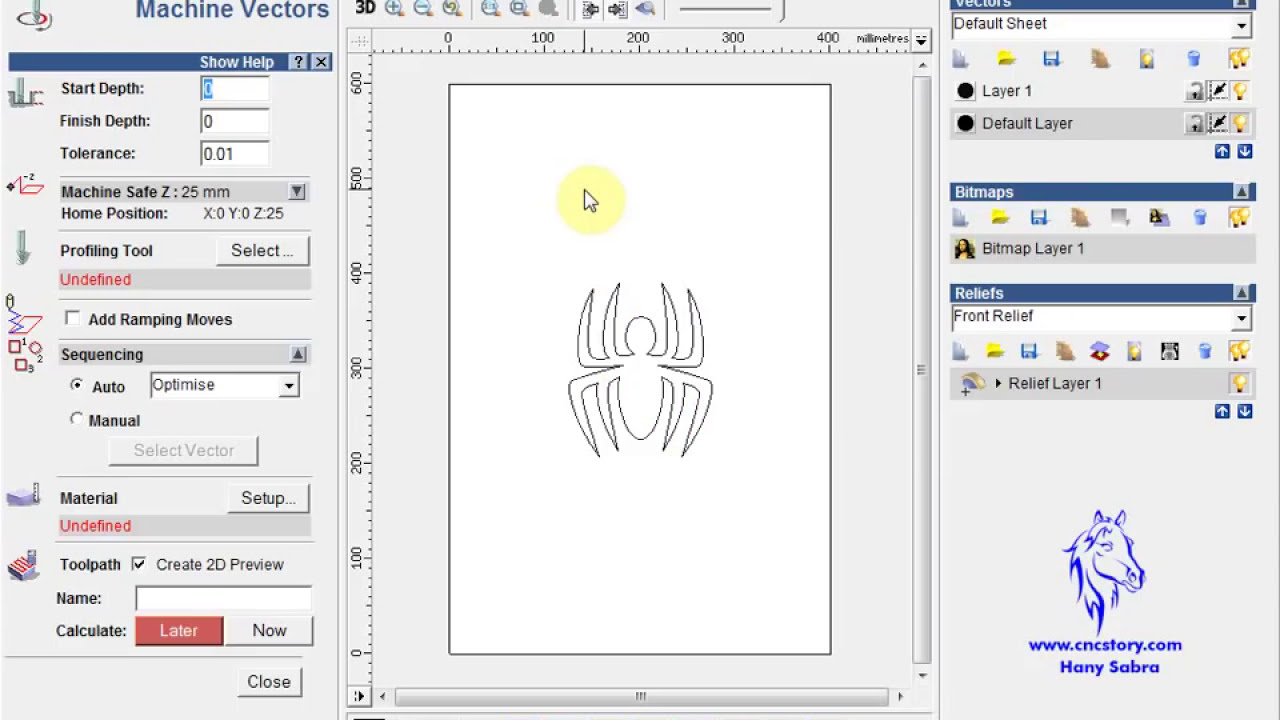The image size is (1280, 720).
Task: Delete relief layer with Reliefs trash icon
Action: click(1205, 351)
